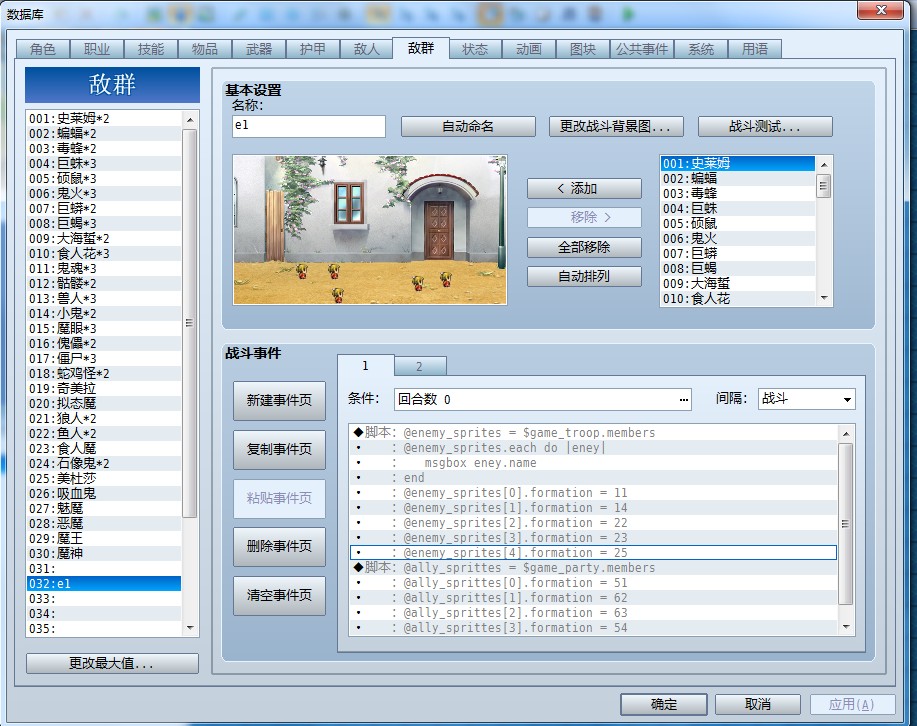Viewport: 917px width, 726px height.
Task: Switch to the 用语 tab
Action: coord(754,49)
